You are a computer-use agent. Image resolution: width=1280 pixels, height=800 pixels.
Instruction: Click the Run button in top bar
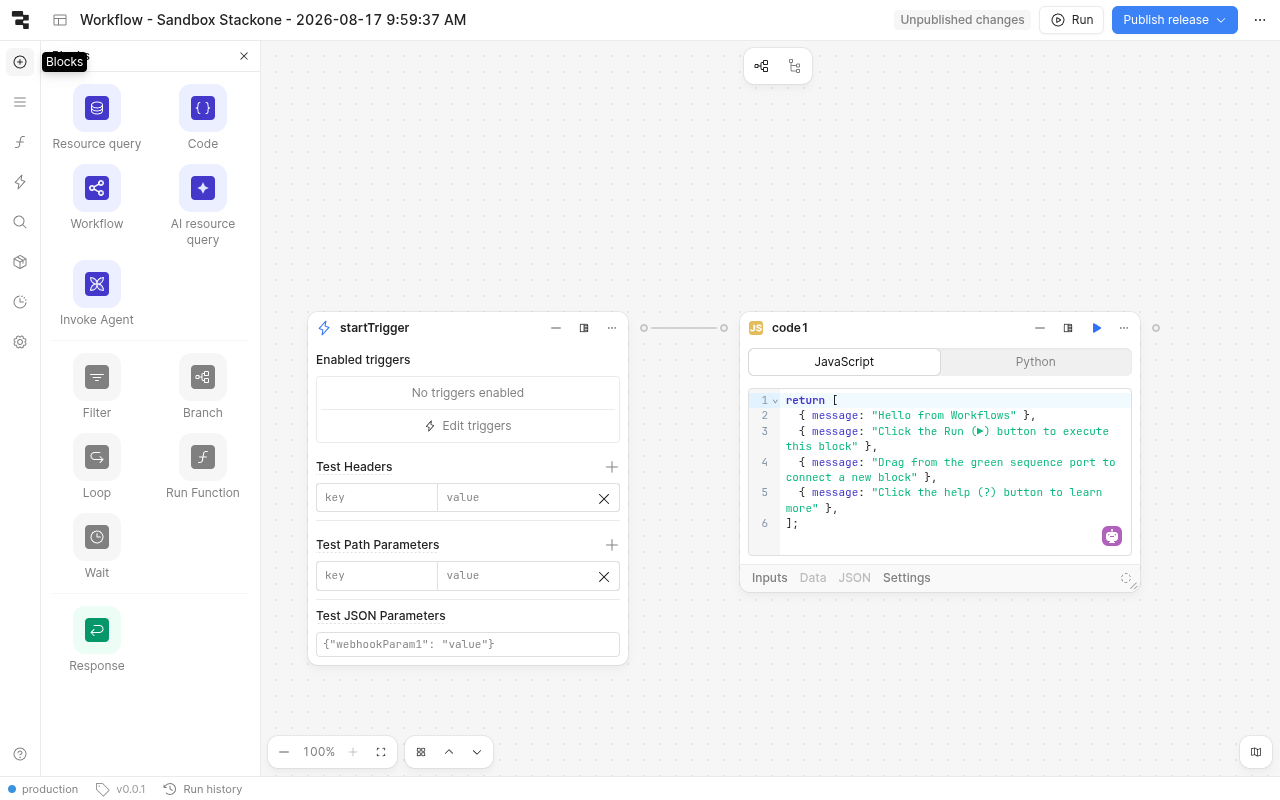click(1072, 20)
